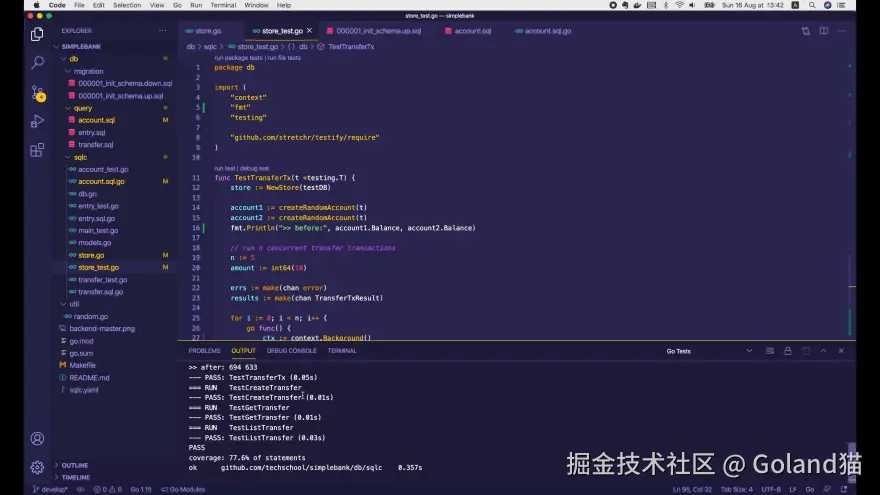Viewport: 880px width, 495px height.
Task: Split the editor to the right
Action: (x=823, y=31)
